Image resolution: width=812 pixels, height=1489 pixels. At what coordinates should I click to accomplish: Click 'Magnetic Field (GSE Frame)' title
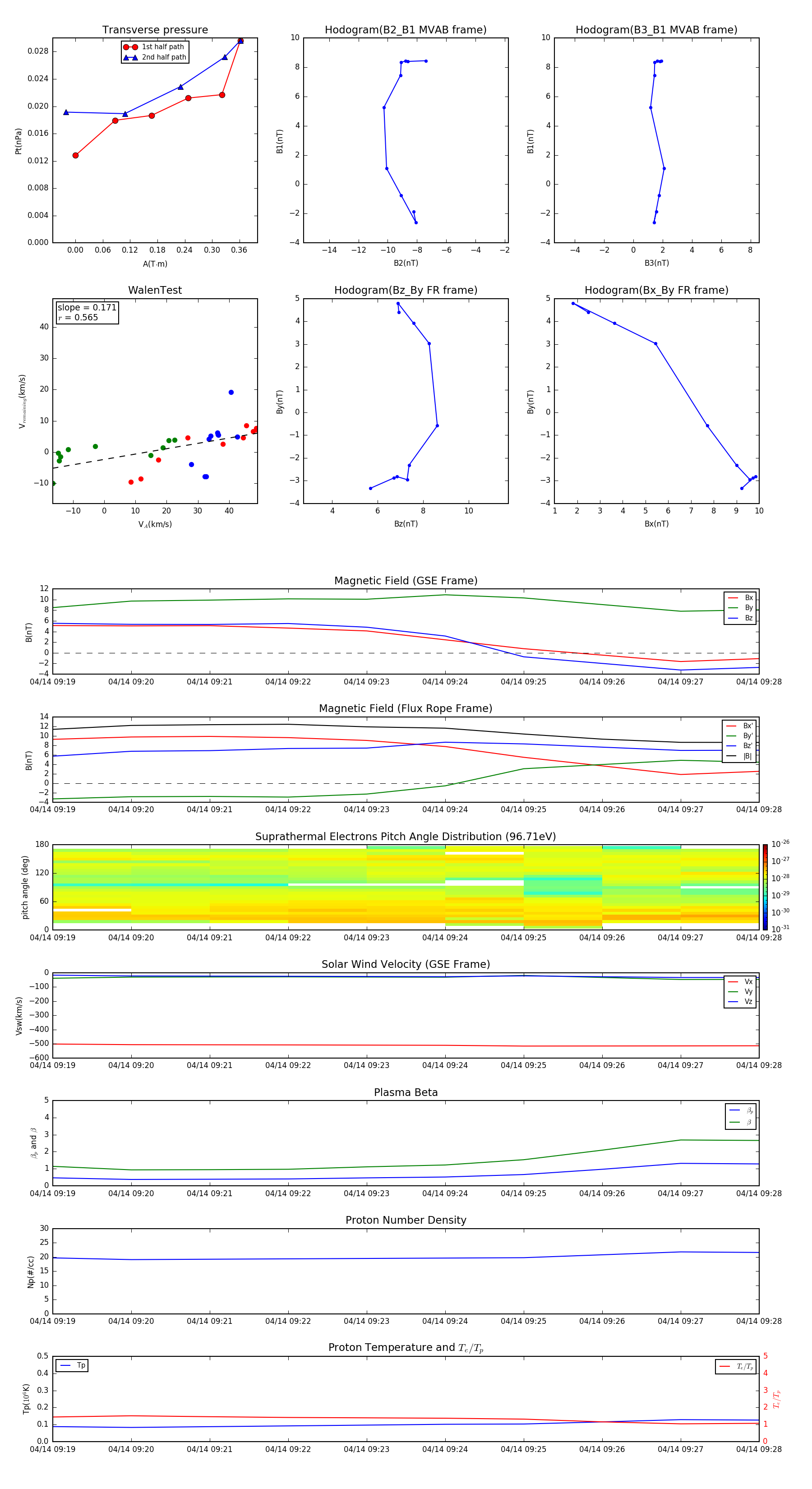(x=406, y=581)
